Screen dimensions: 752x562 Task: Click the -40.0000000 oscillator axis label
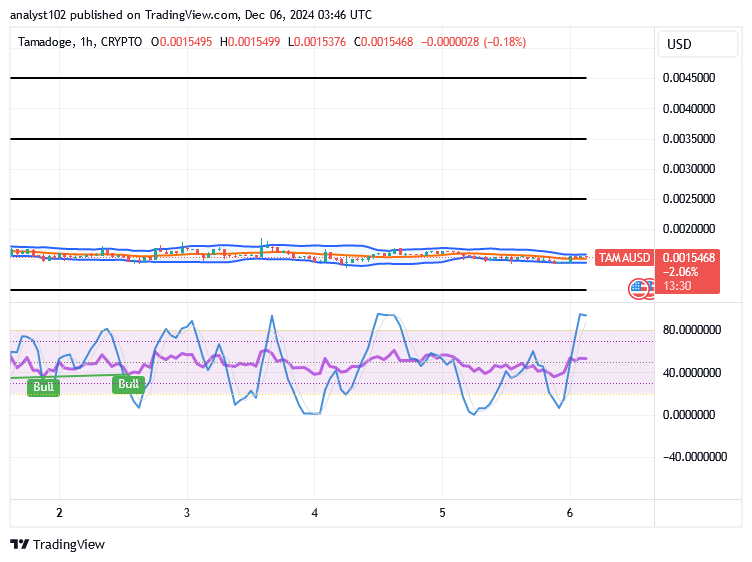[694, 457]
